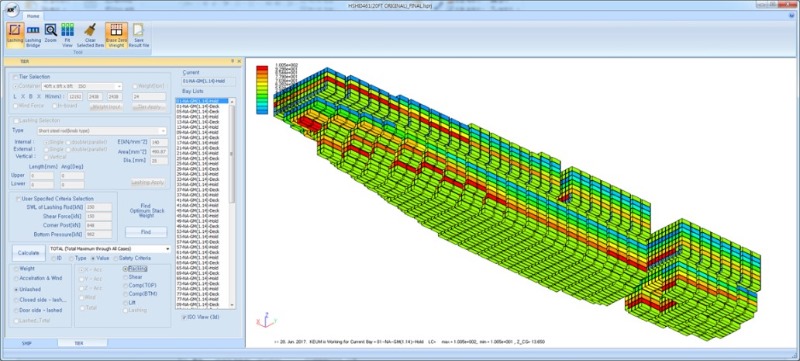Expand the Container size dropdown
The height and width of the screenshot is (361, 800).
point(82,86)
